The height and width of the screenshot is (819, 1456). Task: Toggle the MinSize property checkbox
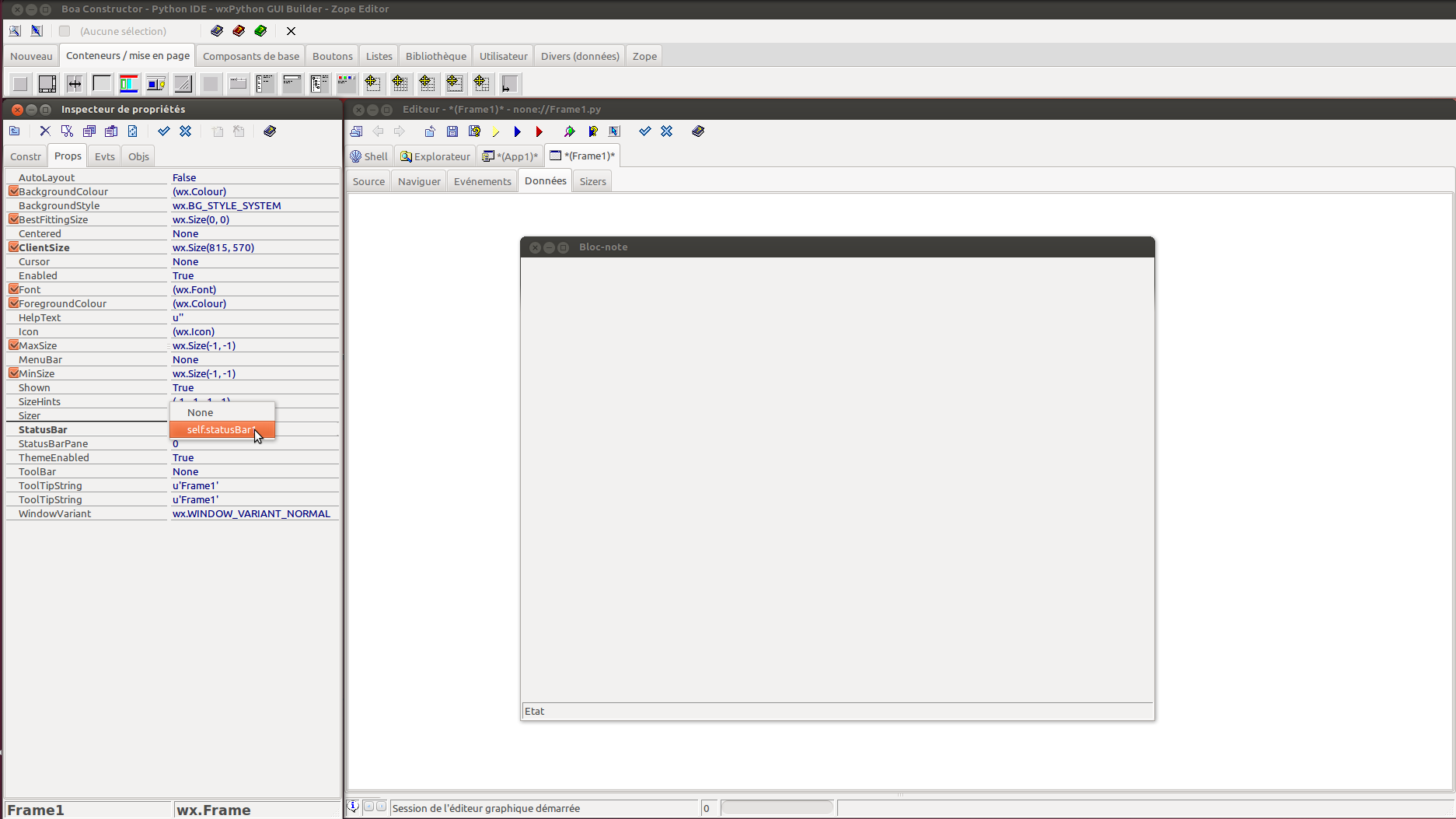(x=13, y=373)
